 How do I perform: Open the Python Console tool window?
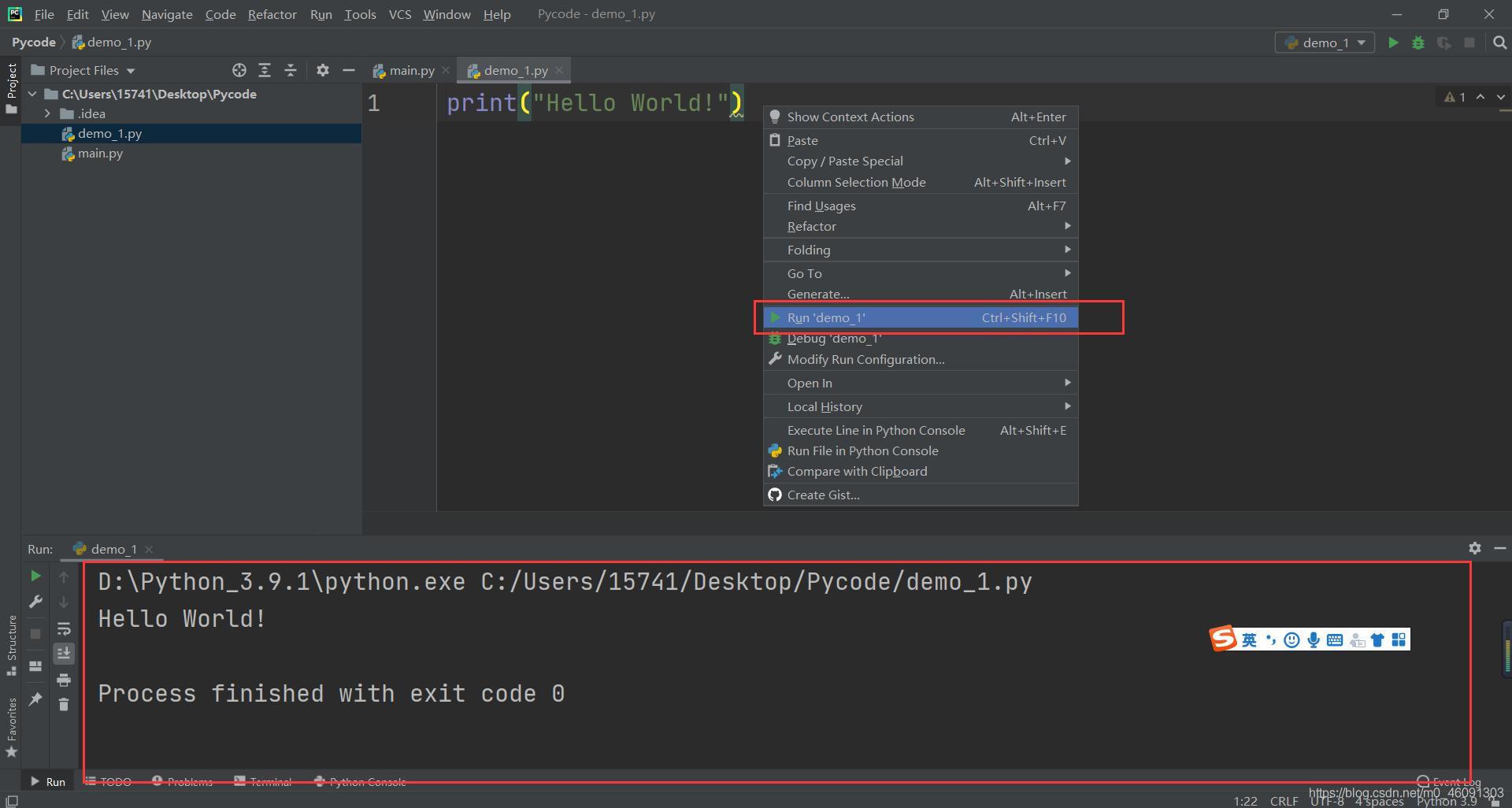[x=360, y=782]
